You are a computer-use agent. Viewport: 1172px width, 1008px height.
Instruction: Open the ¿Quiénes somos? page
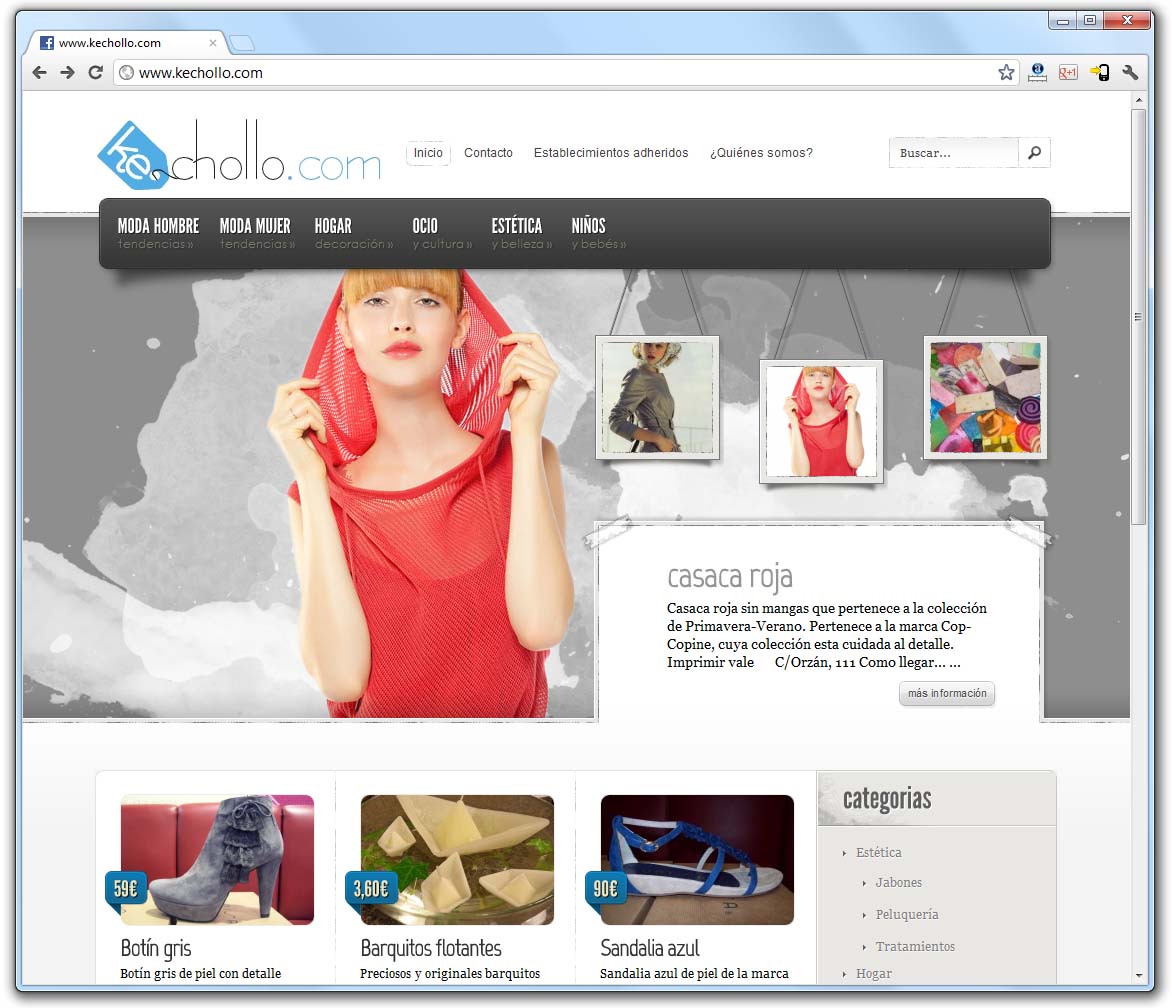click(761, 152)
